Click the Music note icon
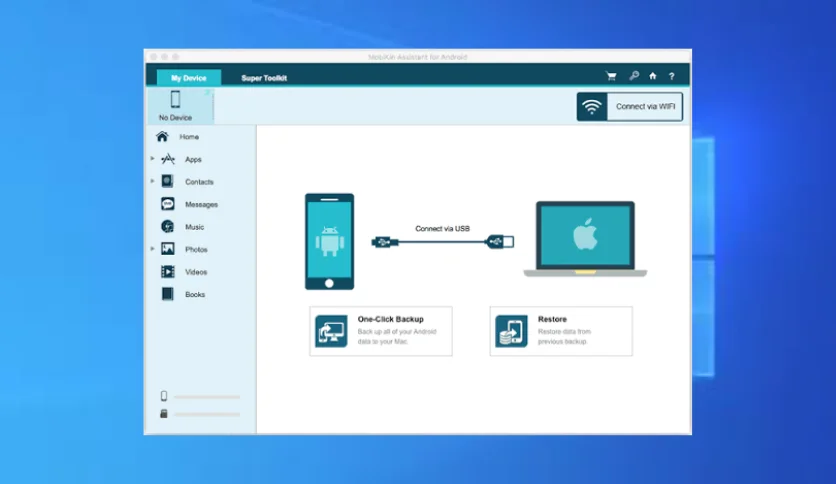 pyautogui.click(x=167, y=227)
